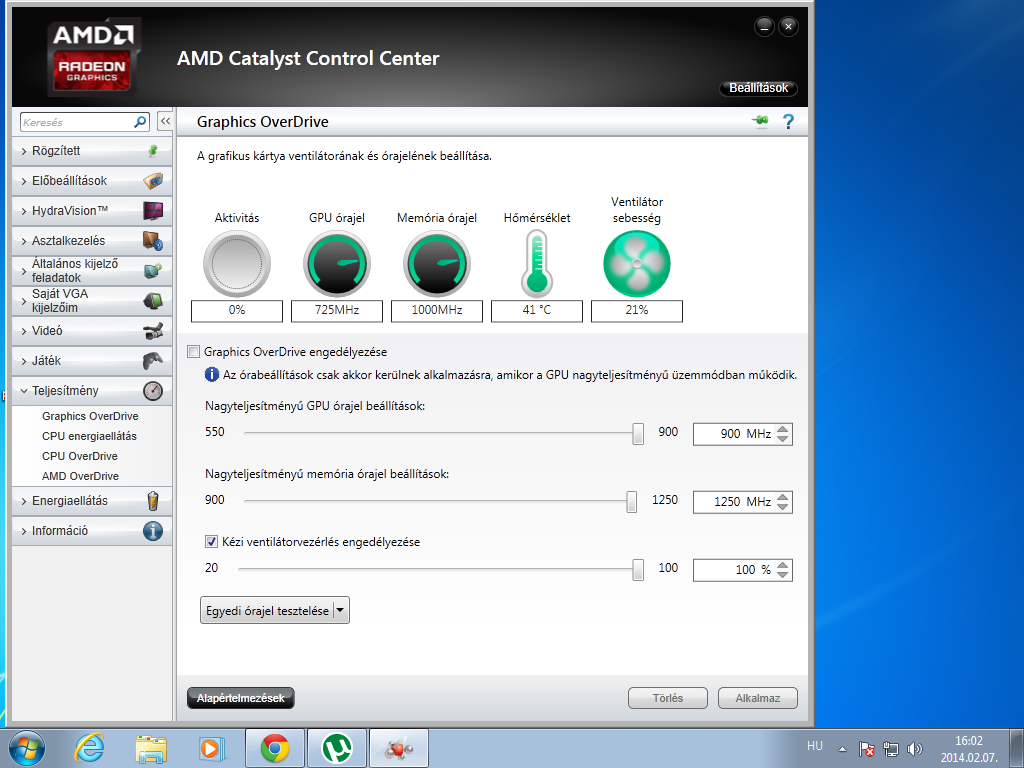The width and height of the screenshot is (1024, 768).
Task: Open uTorrent from the taskbar
Action: [337, 748]
